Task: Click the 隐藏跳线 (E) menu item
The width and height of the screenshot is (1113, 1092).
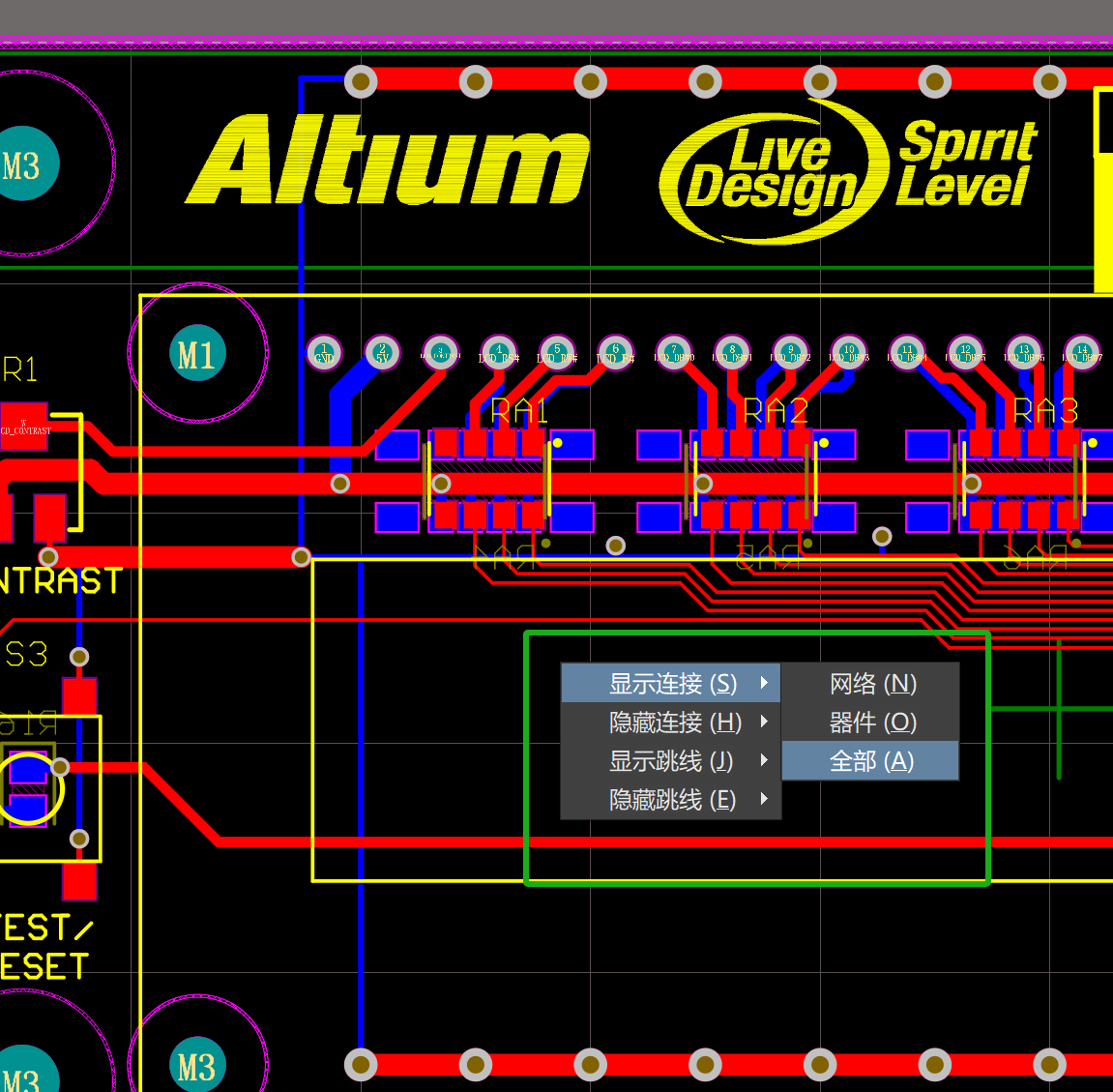Action: coord(671,800)
